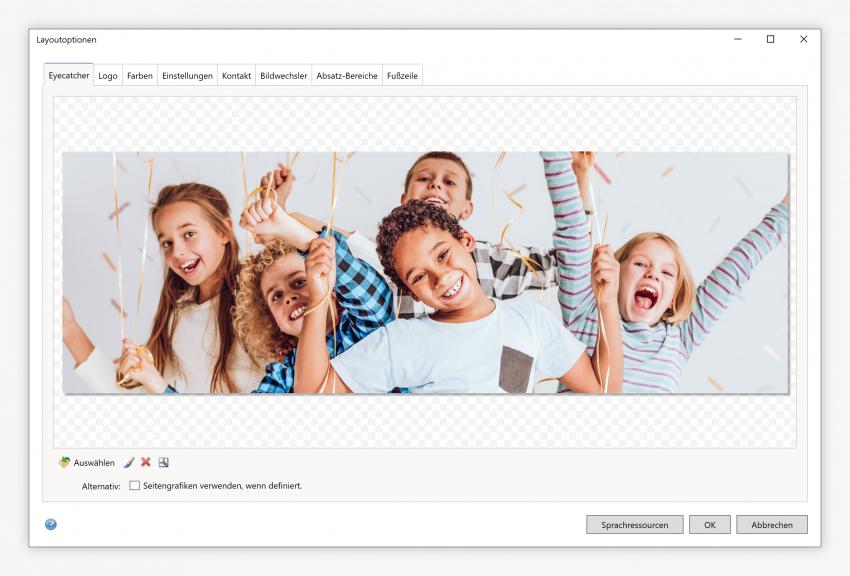Open the Bildwechsler tab
Image resolution: width=850 pixels, height=576 pixels.
283,76
